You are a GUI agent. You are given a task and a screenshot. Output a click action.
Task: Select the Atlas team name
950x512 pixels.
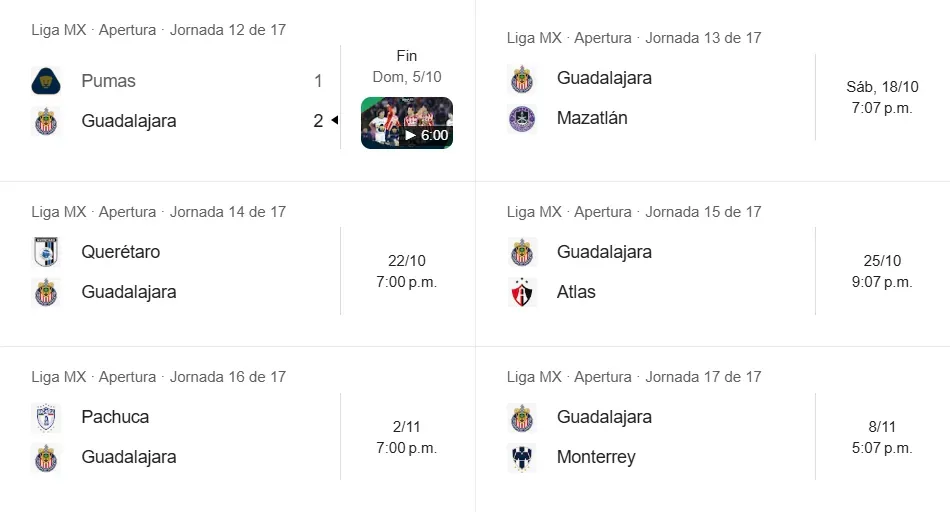pyautogui.click(x=576, y=292)
